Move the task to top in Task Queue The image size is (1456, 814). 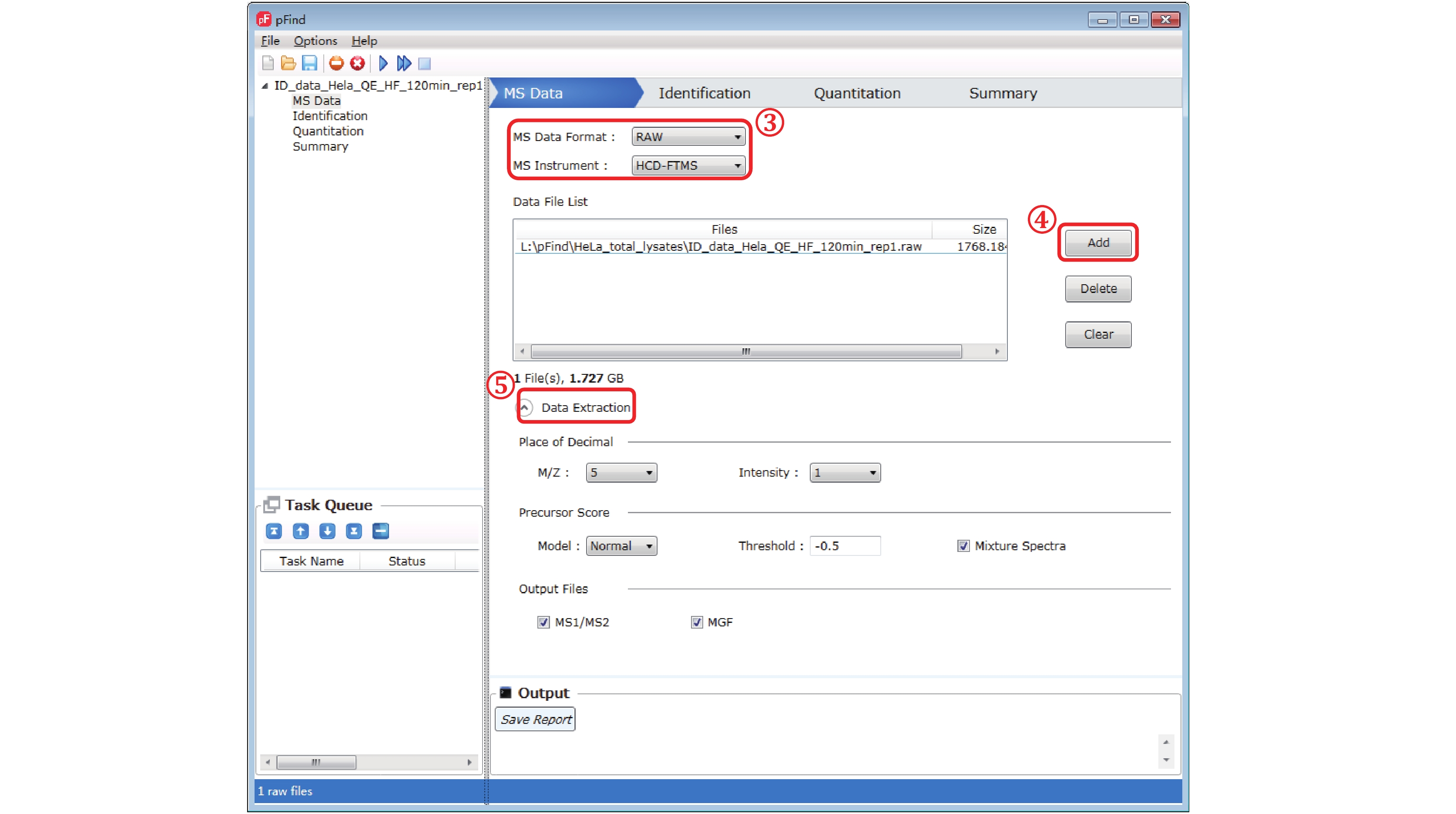pyautogui.click(x=274, y=531)
